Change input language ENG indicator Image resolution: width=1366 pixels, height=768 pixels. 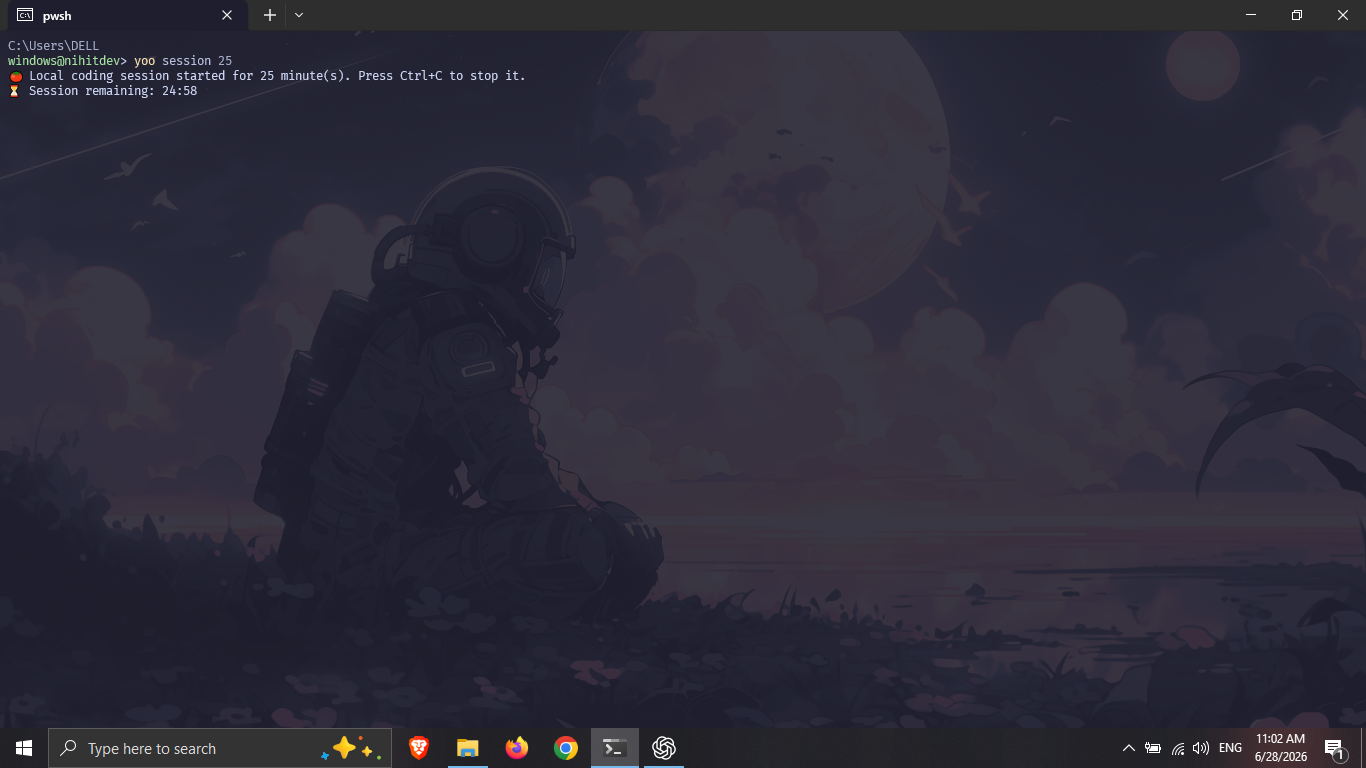click(x=1230, y=748)
